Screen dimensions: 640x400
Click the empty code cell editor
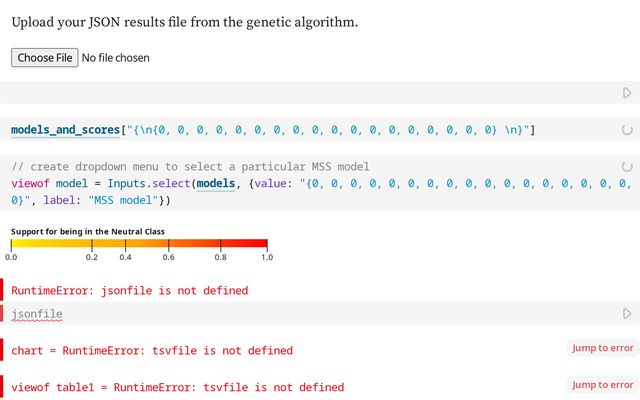click(300, 93)
